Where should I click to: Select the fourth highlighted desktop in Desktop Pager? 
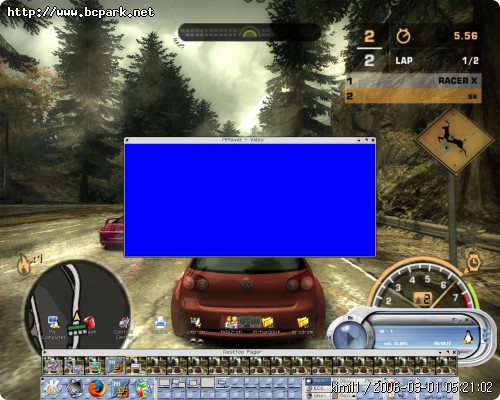[115, 365]
